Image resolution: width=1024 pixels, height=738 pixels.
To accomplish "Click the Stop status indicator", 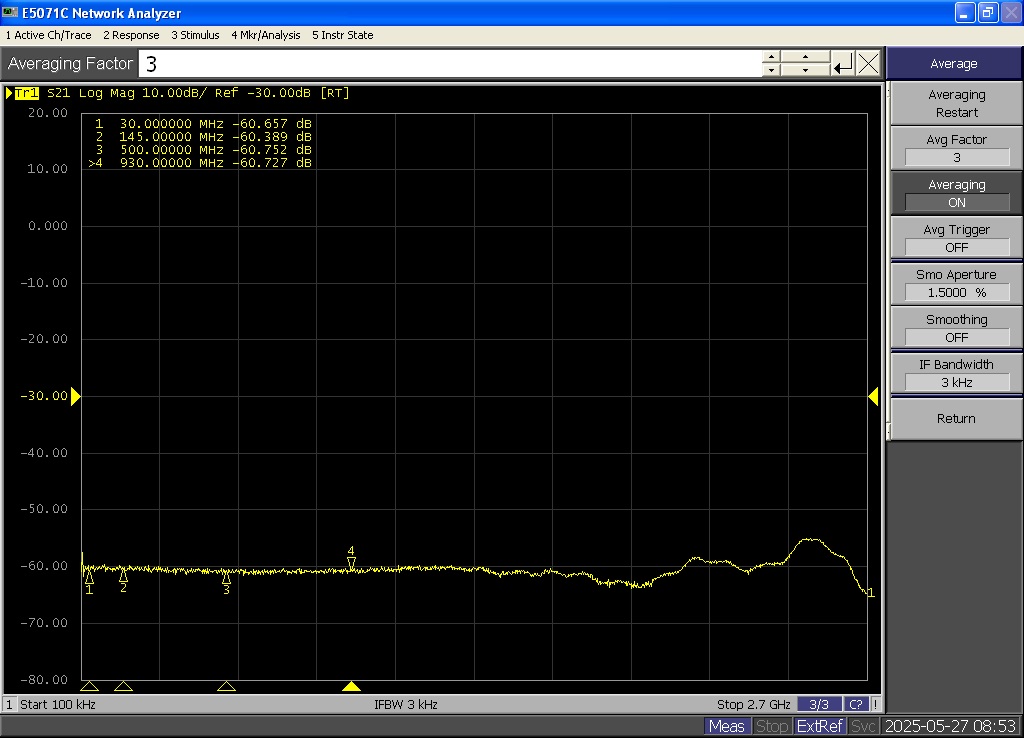I will coord(771,726).
